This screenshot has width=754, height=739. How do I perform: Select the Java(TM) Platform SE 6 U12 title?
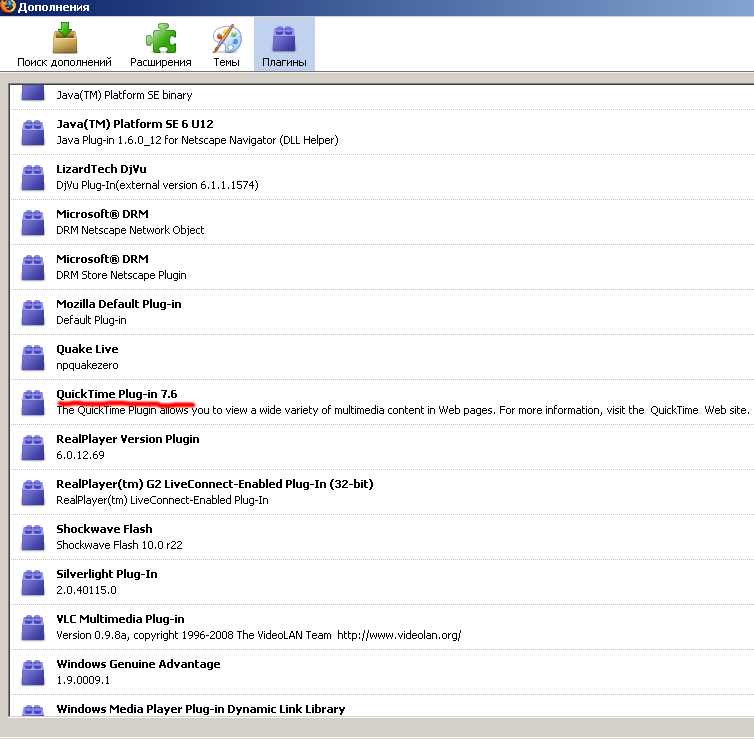click(135, 124)
